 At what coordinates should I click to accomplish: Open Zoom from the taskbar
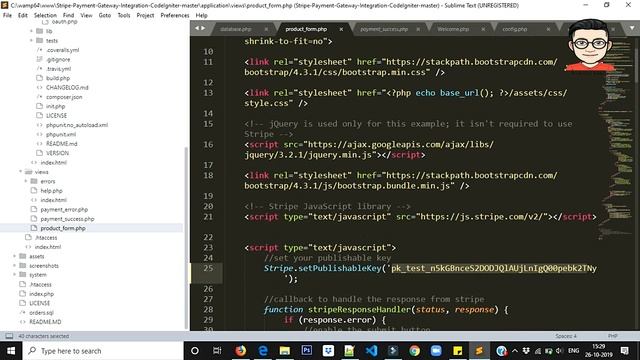436,351
